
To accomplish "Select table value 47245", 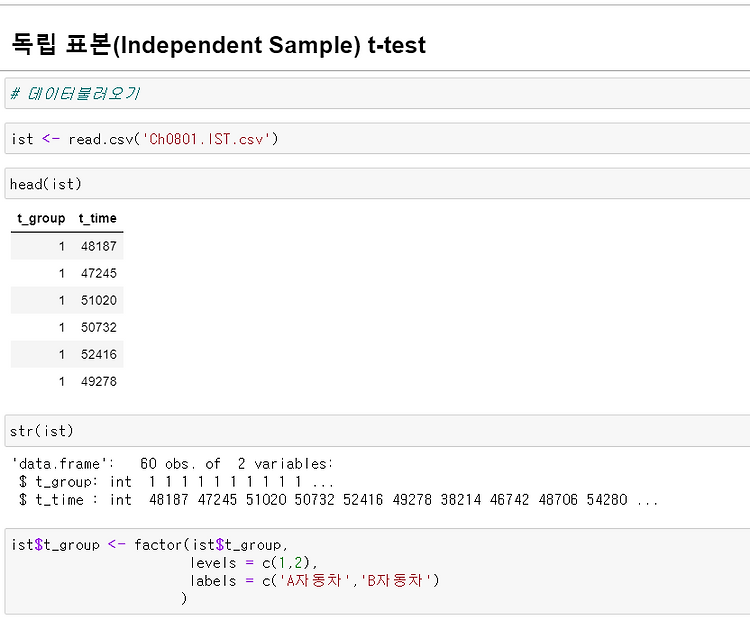I will [x=99, y=273].
